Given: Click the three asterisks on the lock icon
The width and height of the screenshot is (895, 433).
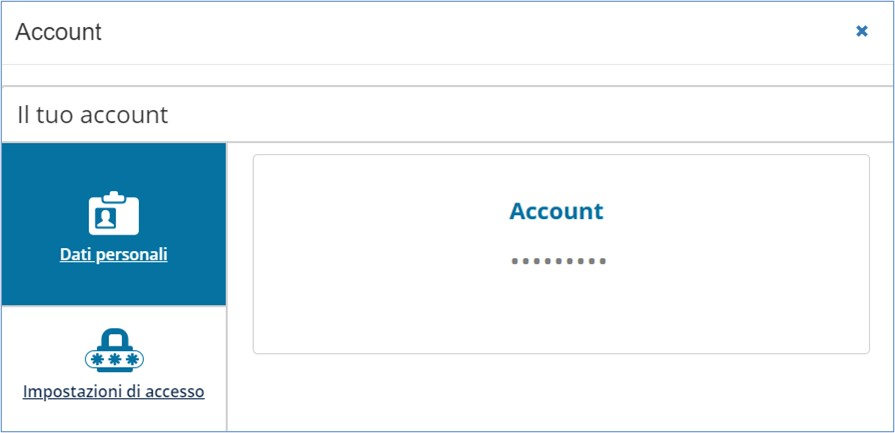Looking at the screenshot, I should [115, 359].
